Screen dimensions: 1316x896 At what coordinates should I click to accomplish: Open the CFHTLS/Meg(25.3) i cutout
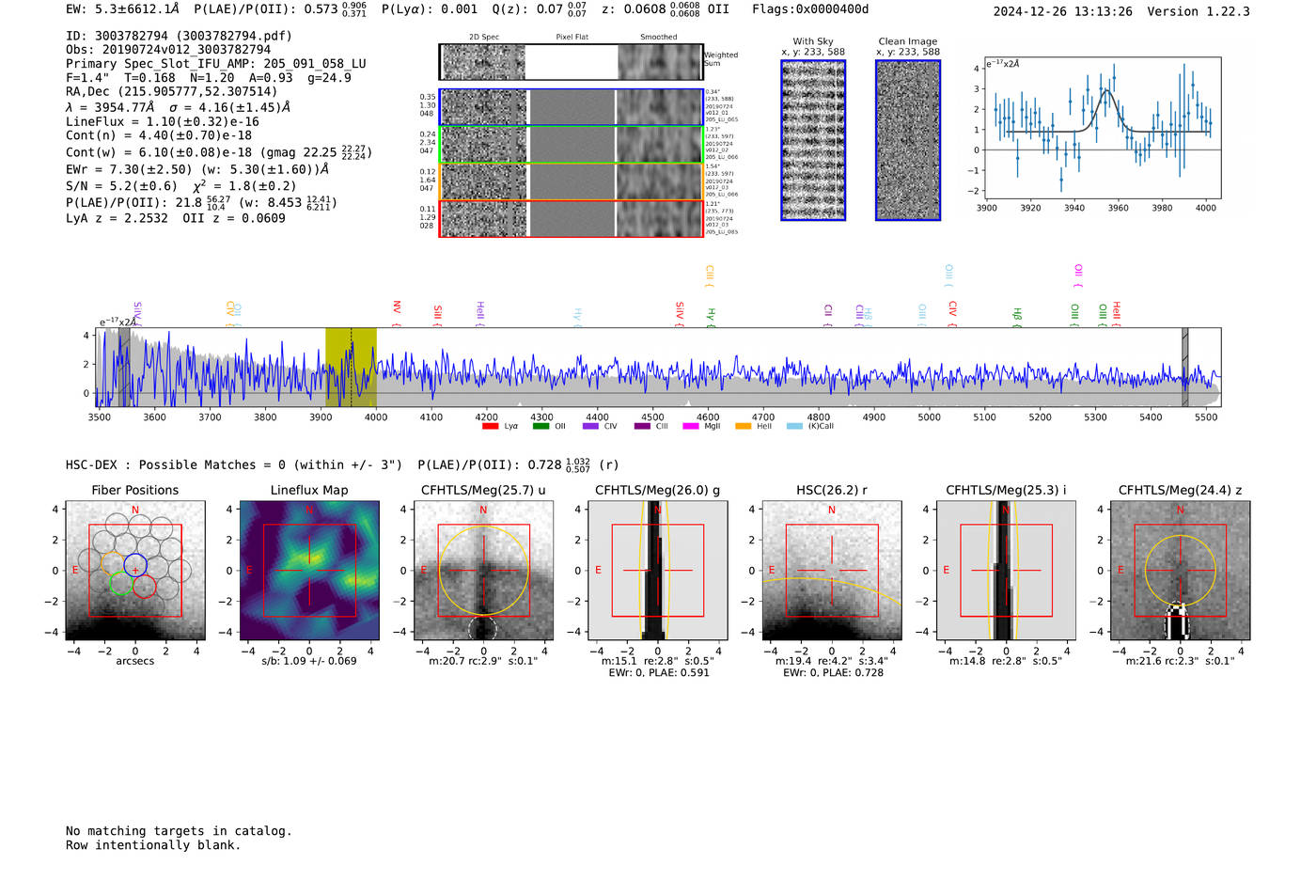pyautogui.click(x=1006, y=571)
